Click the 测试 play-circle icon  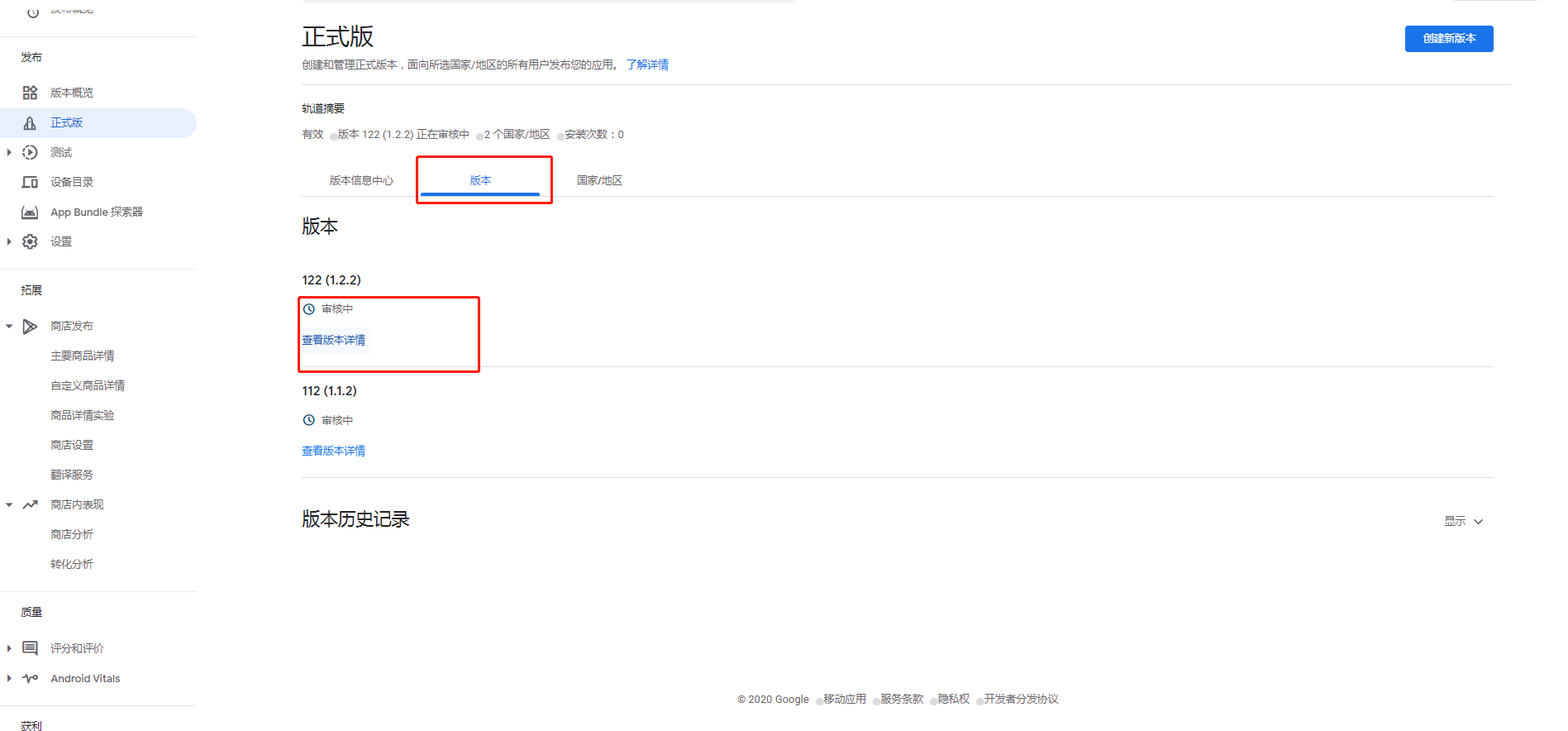pyautogui.click(x=30, y=152)
